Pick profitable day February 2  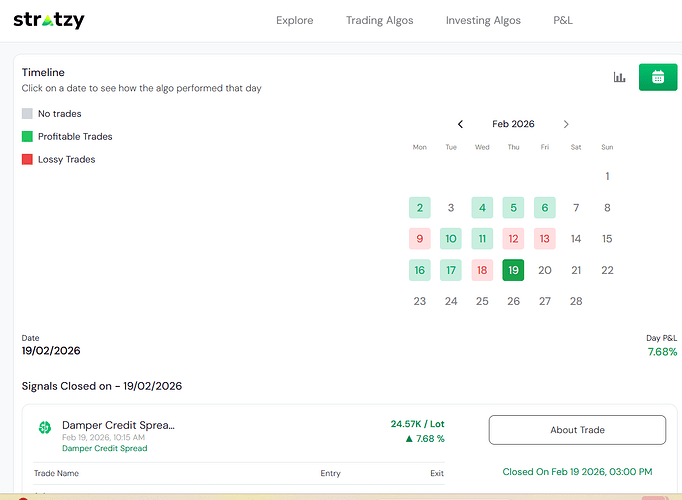420,208
